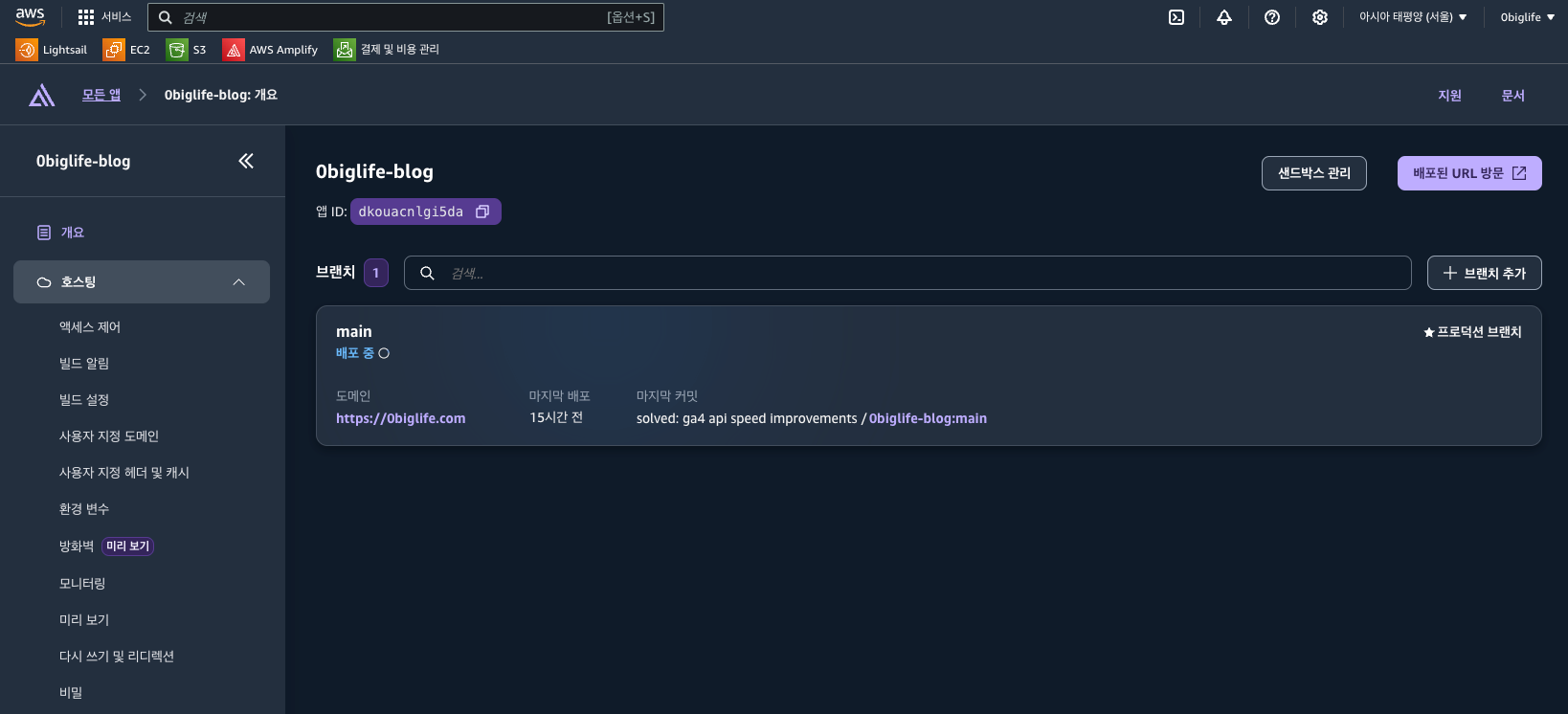This screenshot has height=714, width=1568.
Task: Open the 미리 보기 sidebar item below 모니터링
Action: [x=84, y=620]
